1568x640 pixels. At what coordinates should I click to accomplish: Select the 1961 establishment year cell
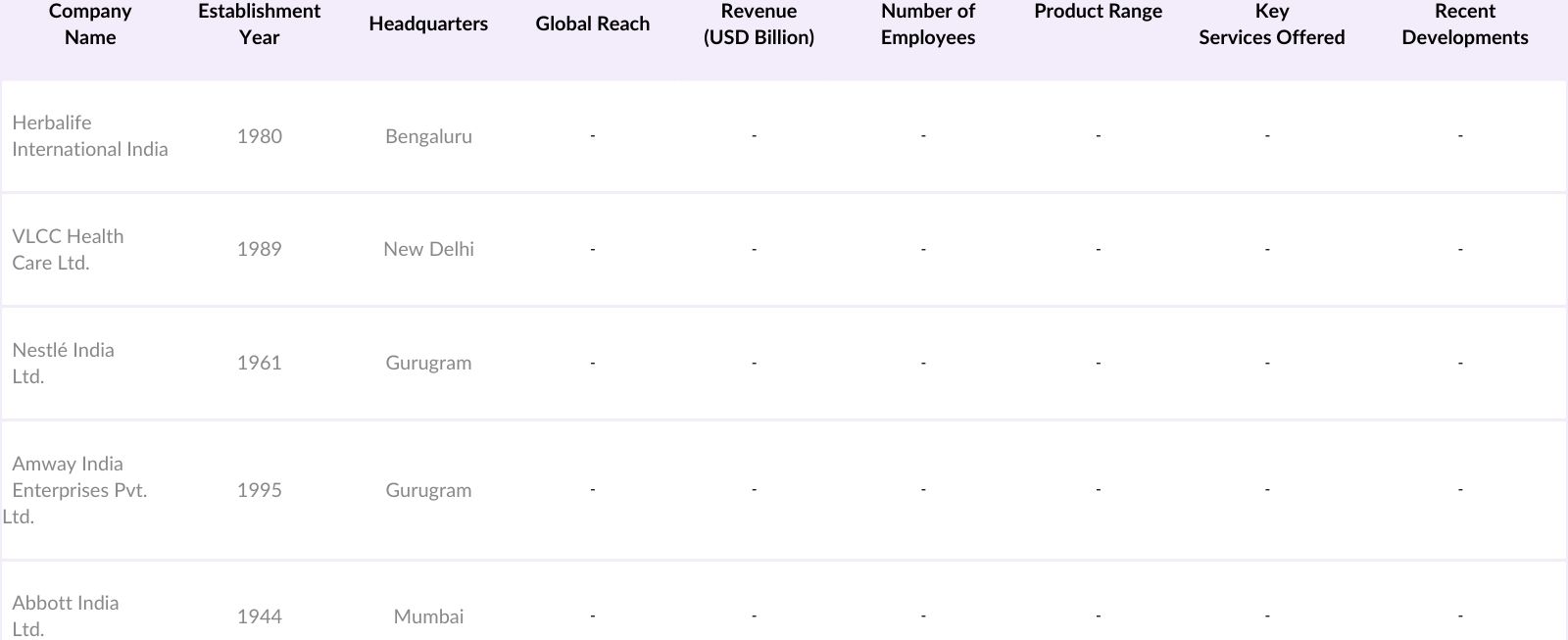[x=259, y=363]
